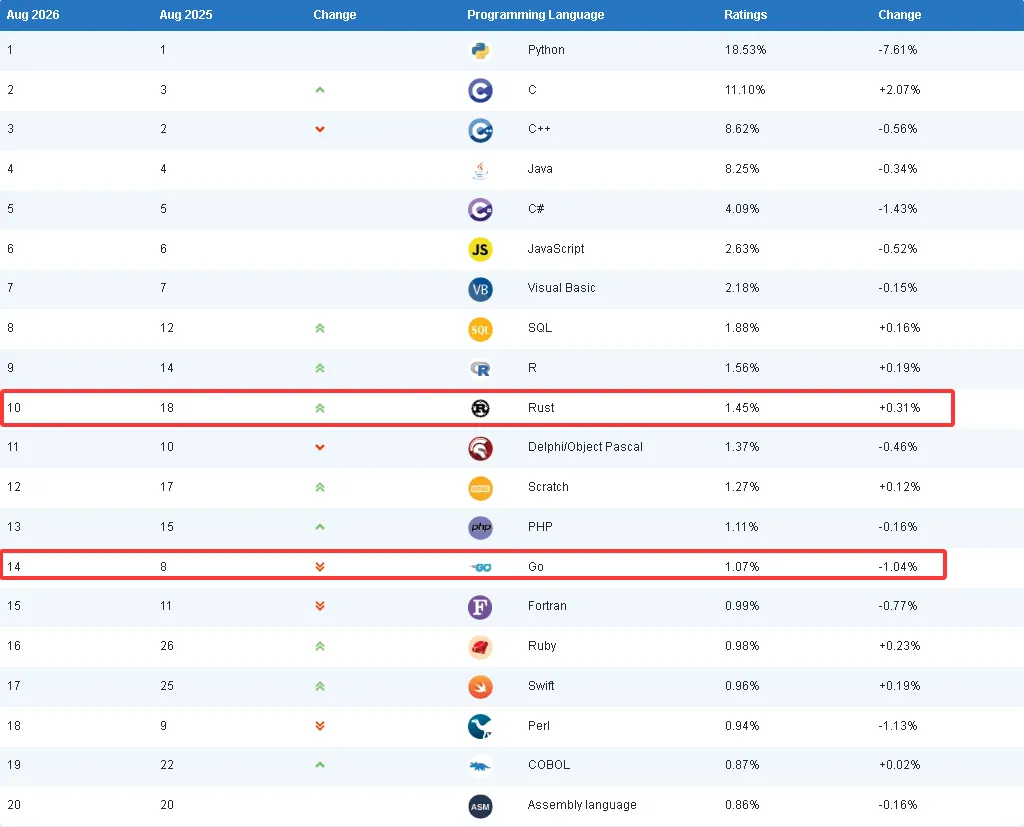Click the C# logo icon
This screenshot has width=1024, height=827.
480,210
